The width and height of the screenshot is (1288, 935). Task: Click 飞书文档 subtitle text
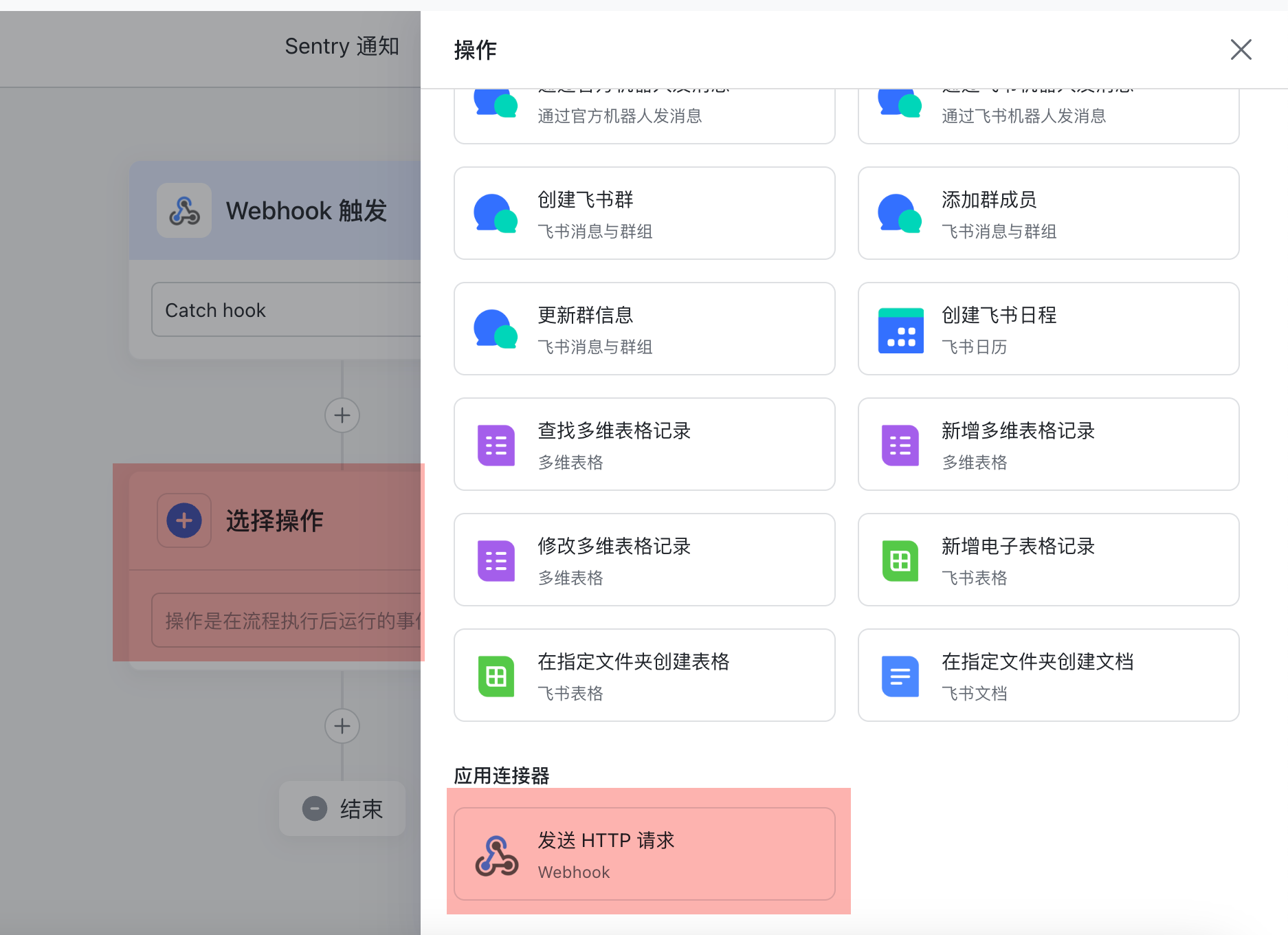coord(975,693)
